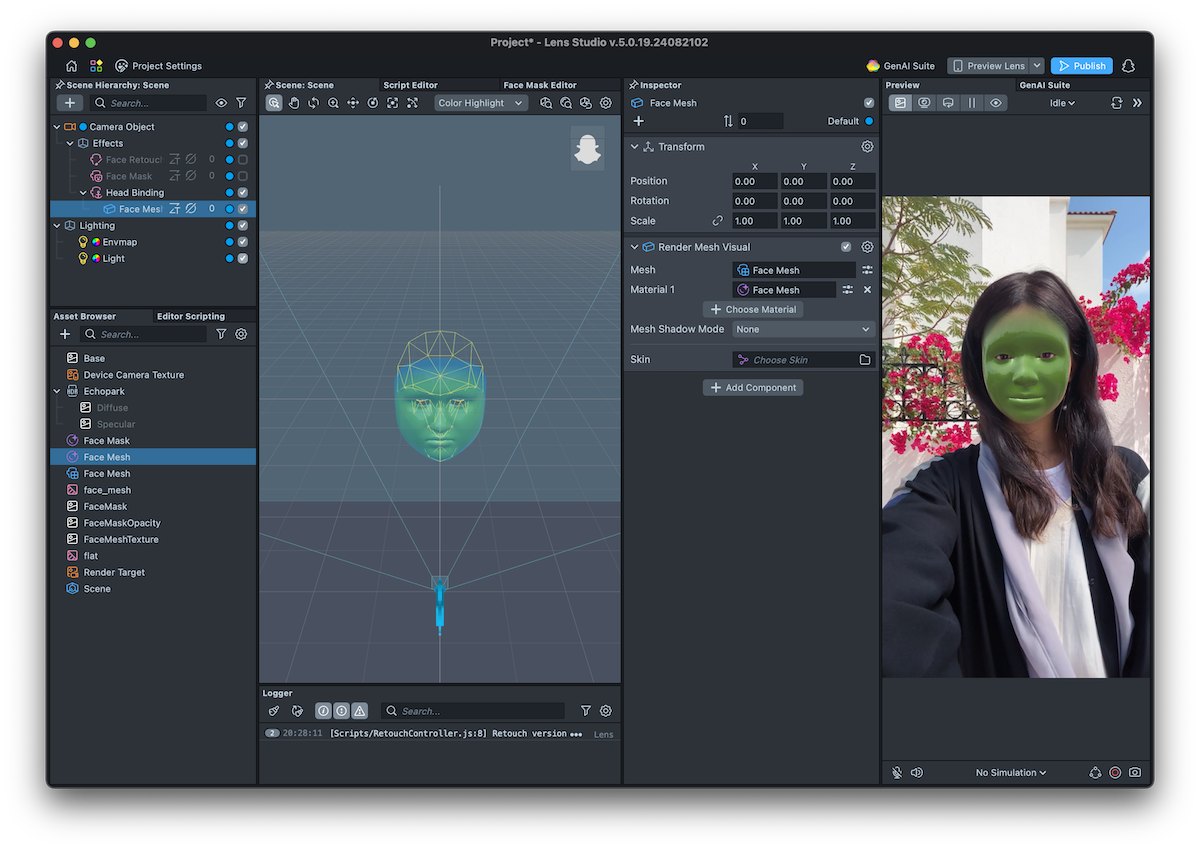Take a snapshot with the Preview camera icon
This screenshot has height=849, width=1200.
tap(1135, 772)
